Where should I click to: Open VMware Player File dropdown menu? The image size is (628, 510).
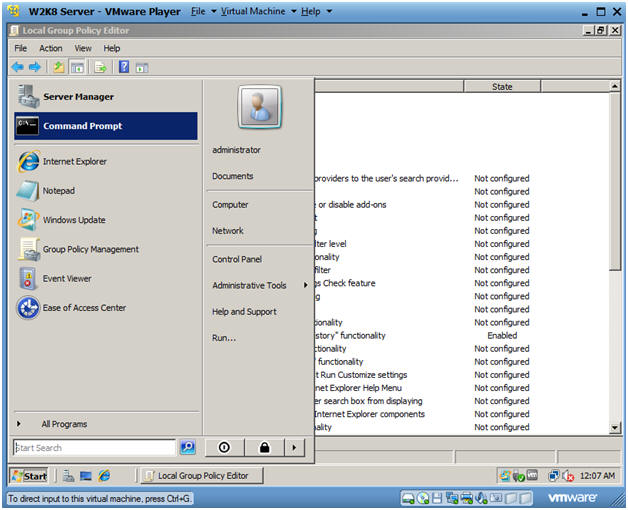coord(203,12)
